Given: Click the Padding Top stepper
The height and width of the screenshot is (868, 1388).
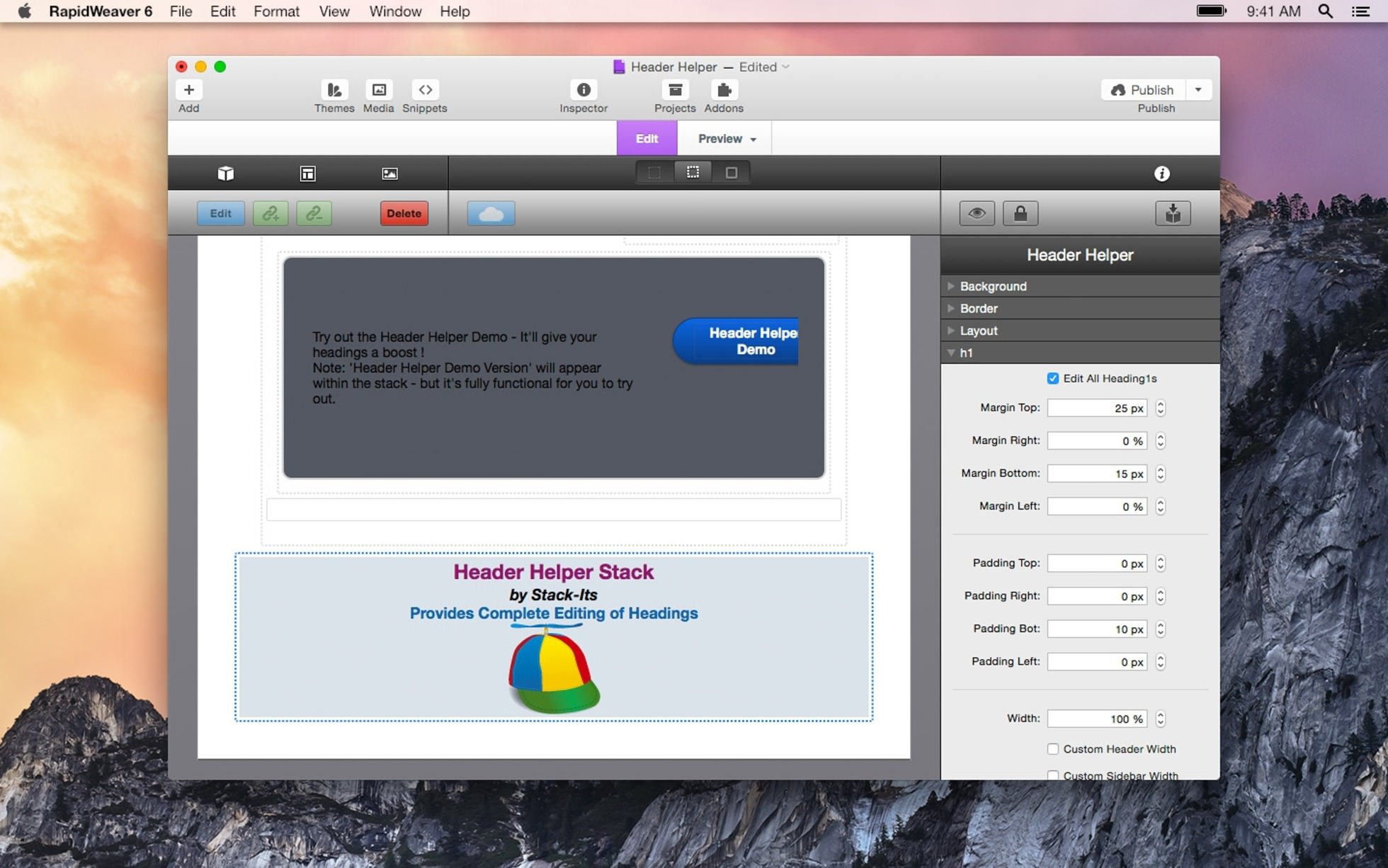Looking at the screenshot, I should click(x=1160, y=563).
